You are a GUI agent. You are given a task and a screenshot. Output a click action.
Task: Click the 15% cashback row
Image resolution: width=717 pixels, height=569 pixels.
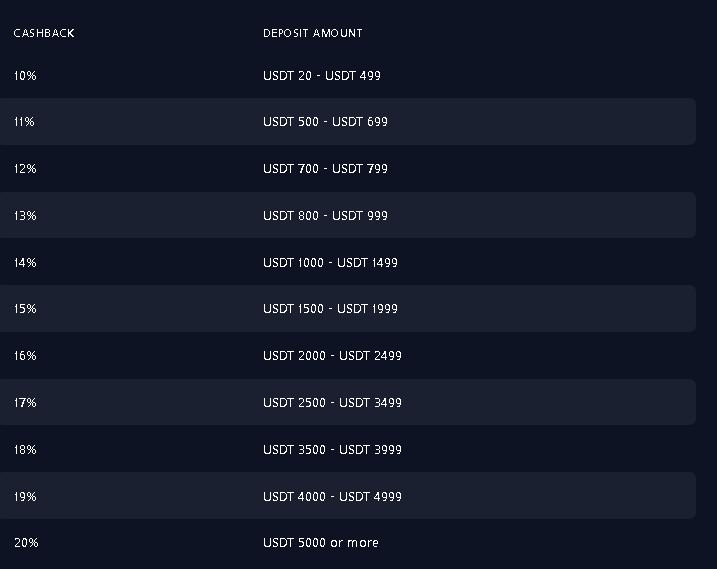point(348,309)
